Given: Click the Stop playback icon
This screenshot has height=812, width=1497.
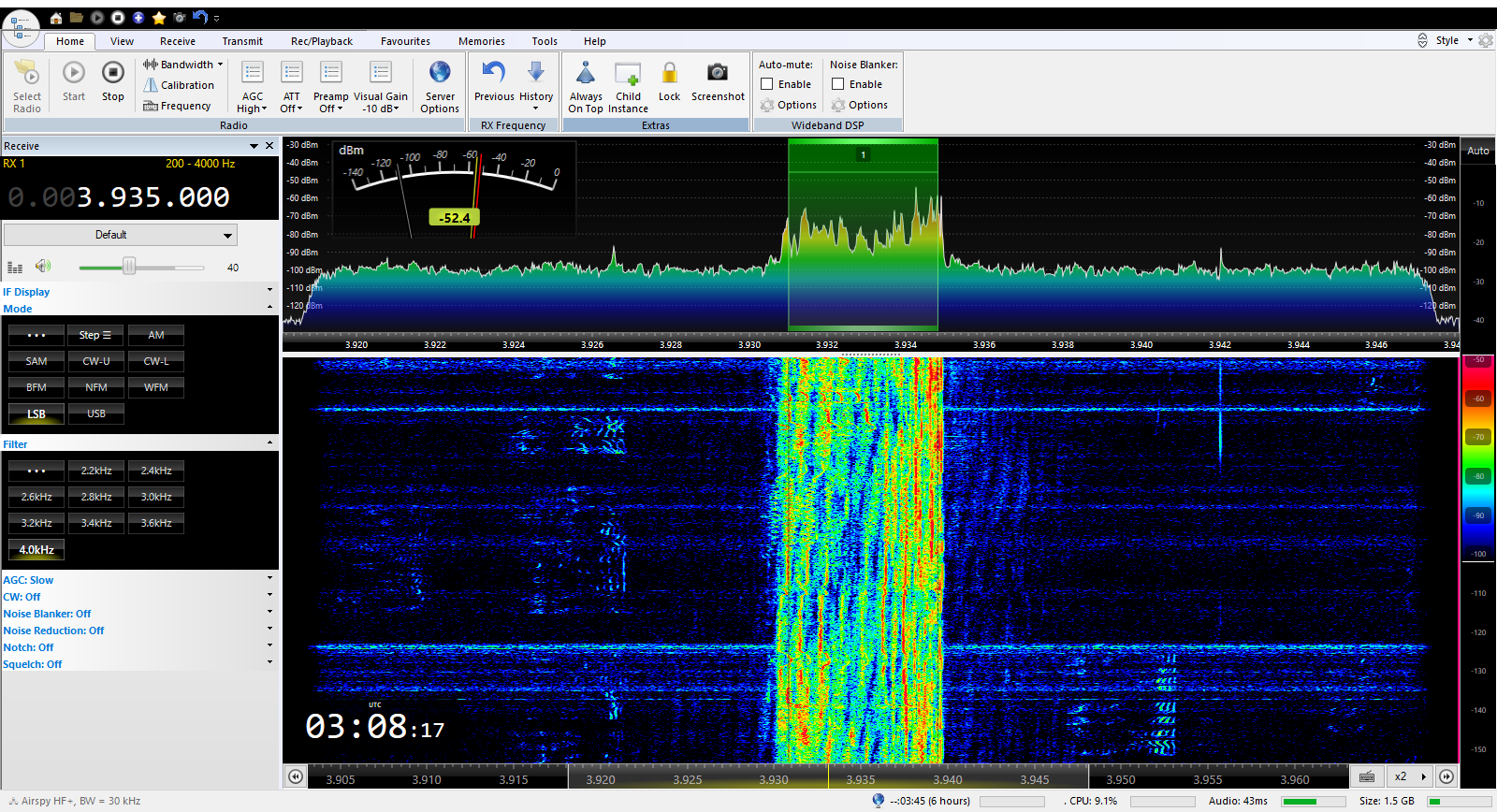Looking at the screenshot, I should (112, 73).
